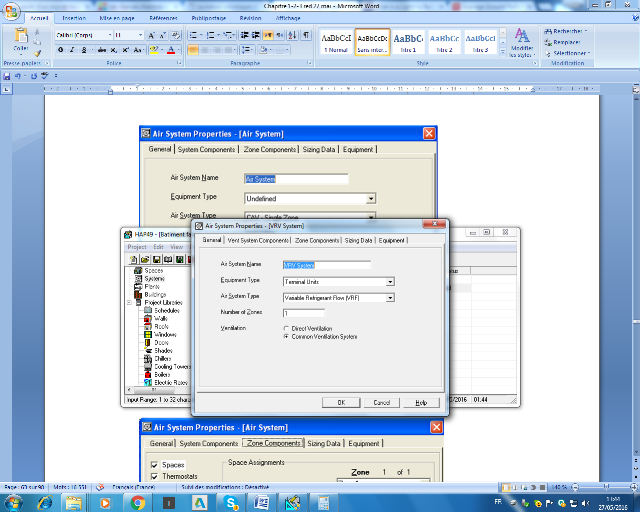Select Schedules in the Project Libraries tree
This screenshot has height=512, width=640.
166,310
